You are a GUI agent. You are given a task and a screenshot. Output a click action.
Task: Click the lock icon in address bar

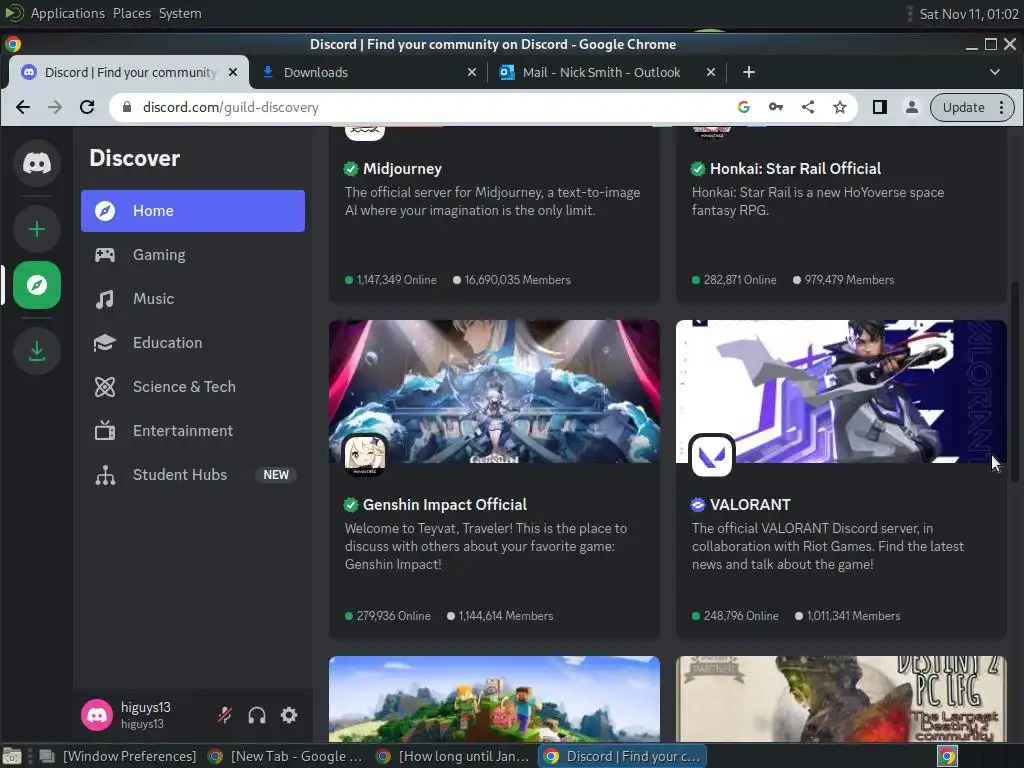click(127, 107)
